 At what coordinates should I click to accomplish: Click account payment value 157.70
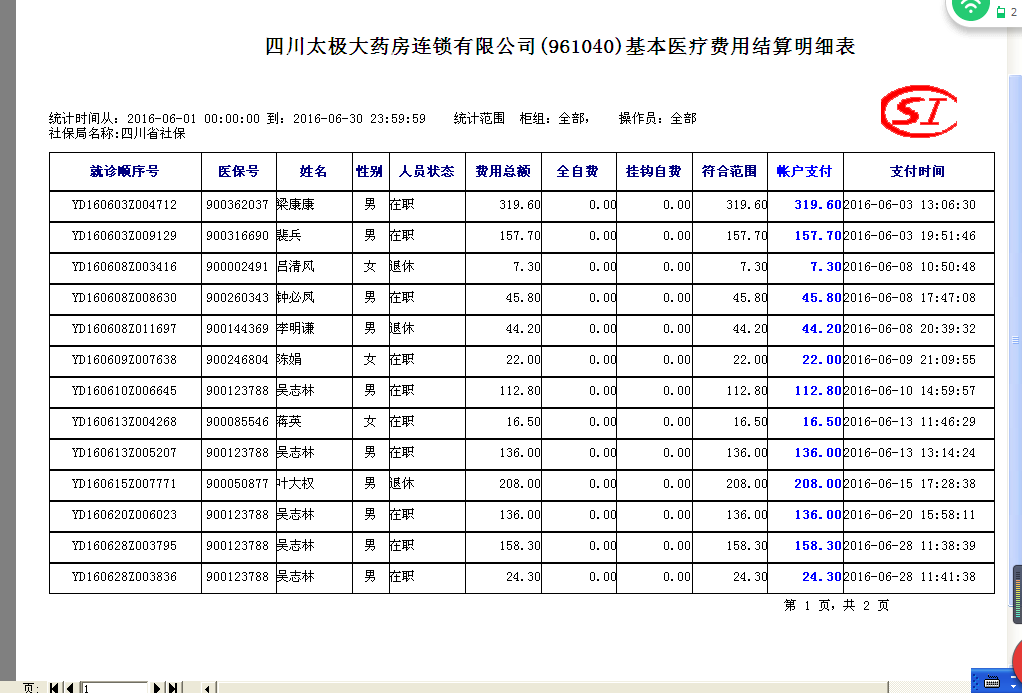(x=818, y=236)
